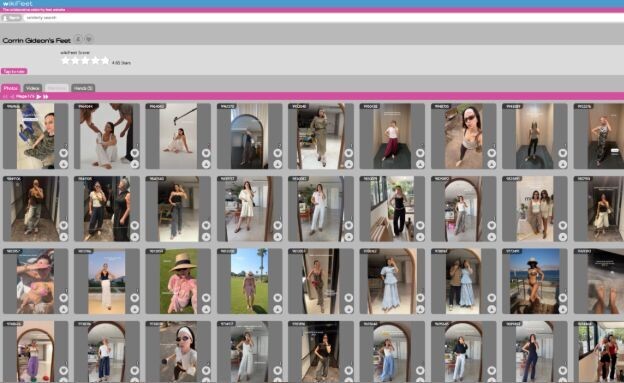624x383 pixels.
Task: Open the black top and pants by window thumbnail
Action: [x=392, y=209]
